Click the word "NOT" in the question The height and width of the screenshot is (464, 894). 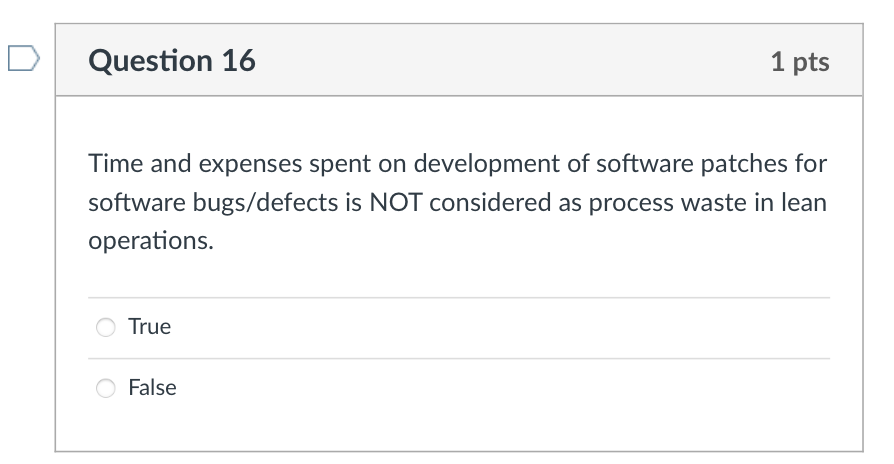tap(396, 202)
